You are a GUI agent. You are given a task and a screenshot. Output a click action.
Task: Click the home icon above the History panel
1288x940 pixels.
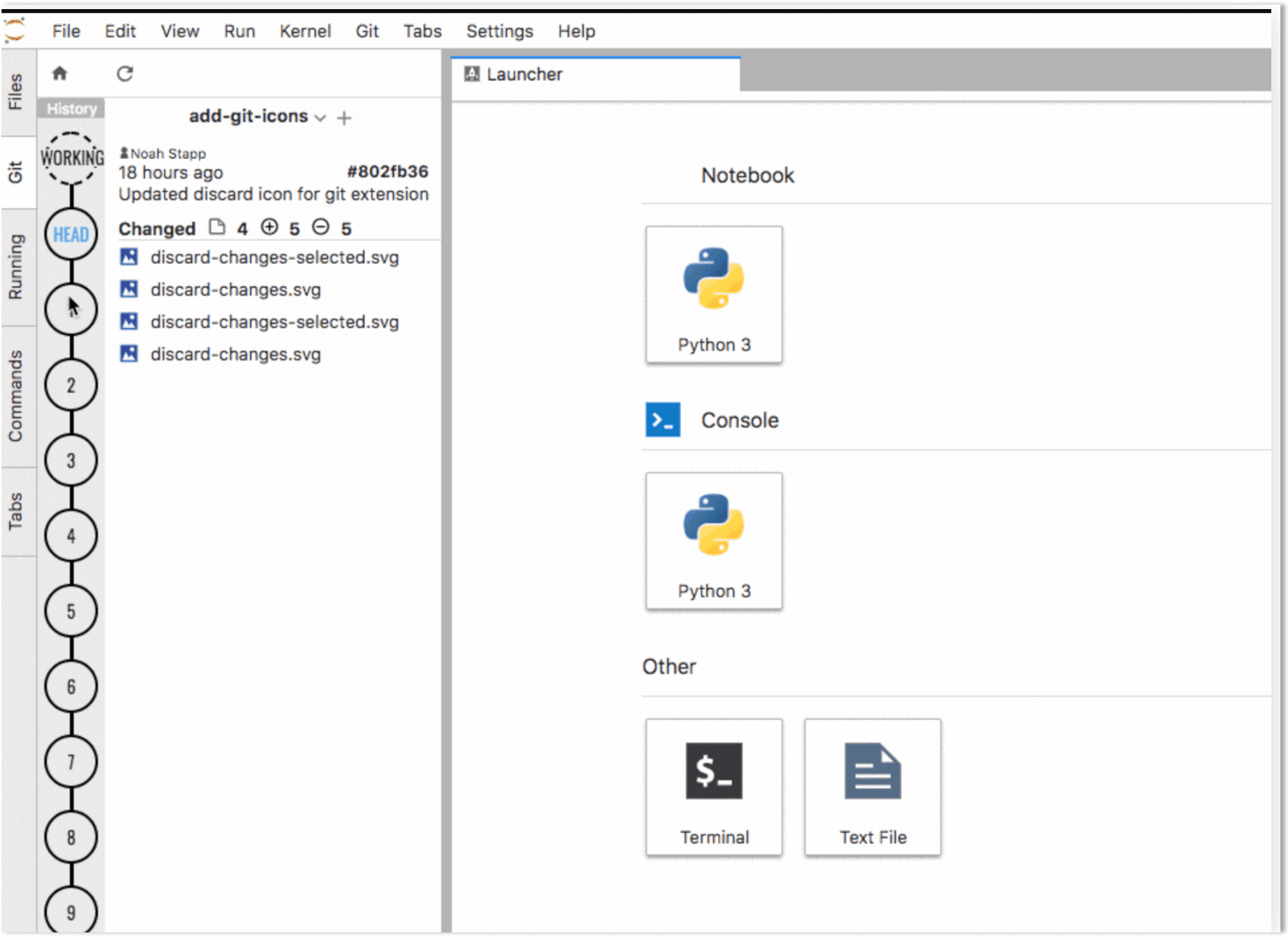(59, 74)
